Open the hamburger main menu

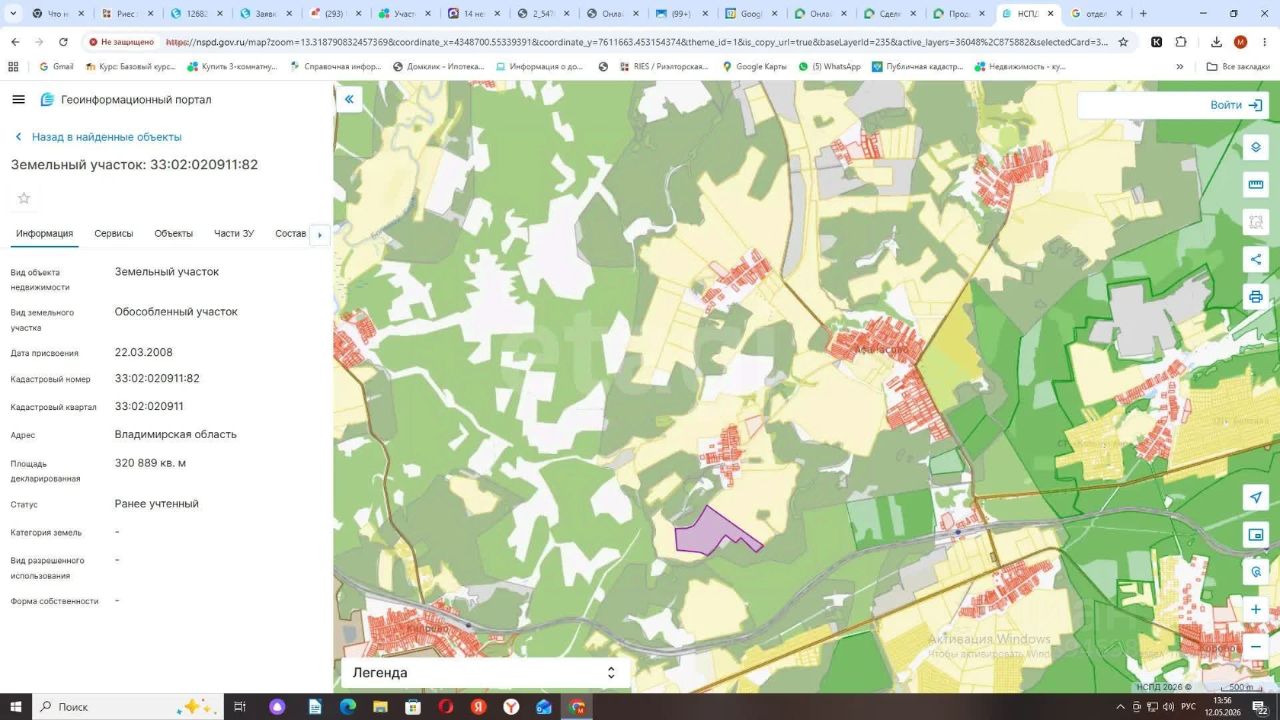[18, 99]
